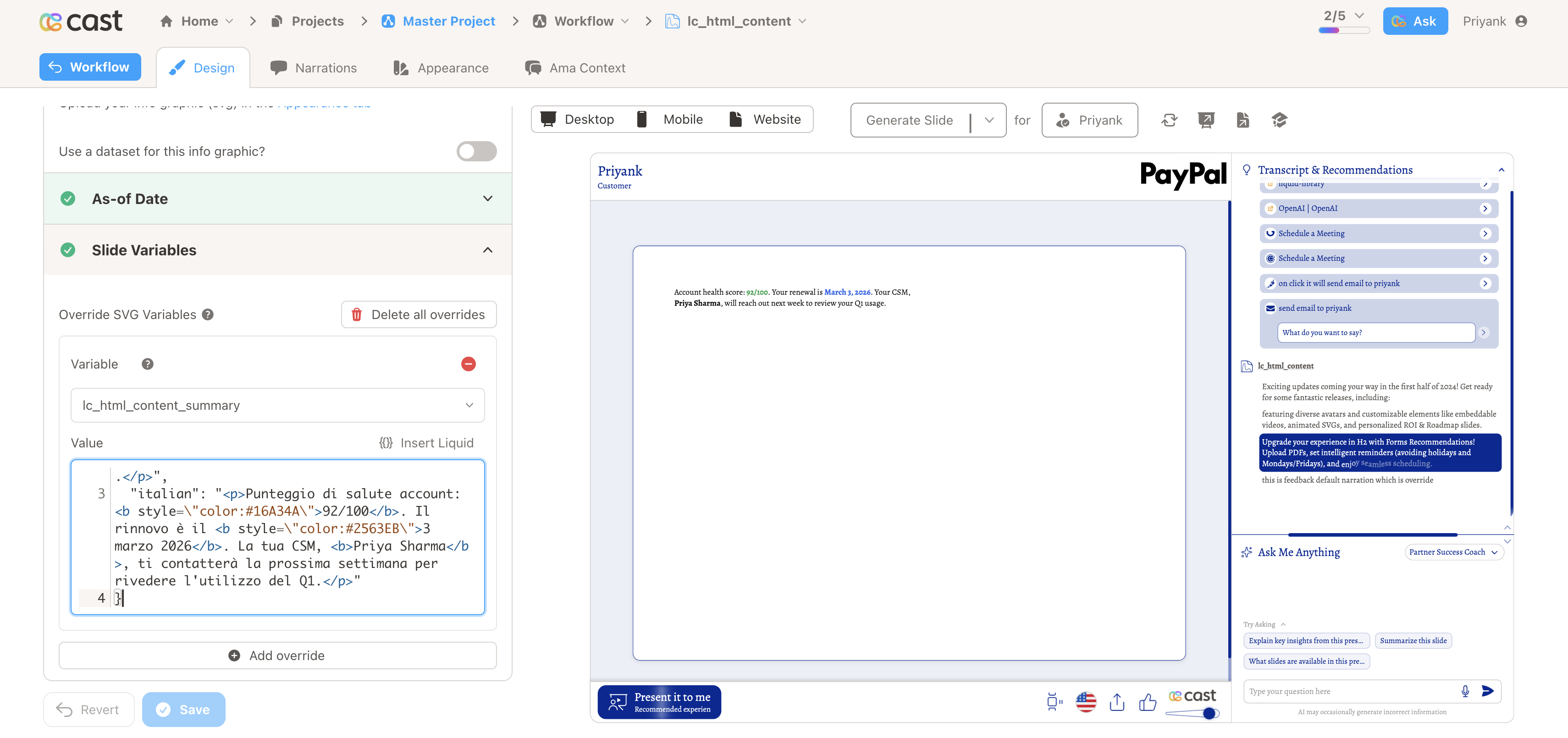1568x738 pixels.
Task: Click Insert Liquid
Action: coord(426,443)
